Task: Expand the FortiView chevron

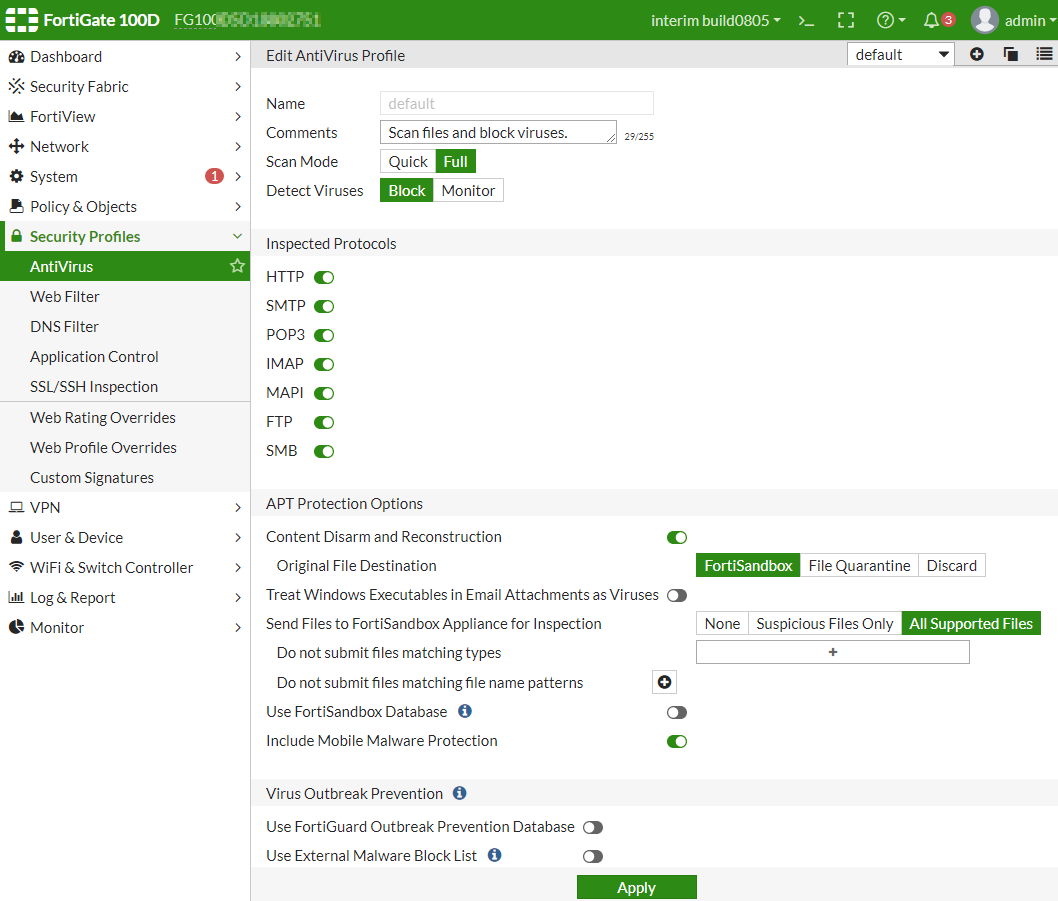Action: pyautogui.click(x=238, y=117)
